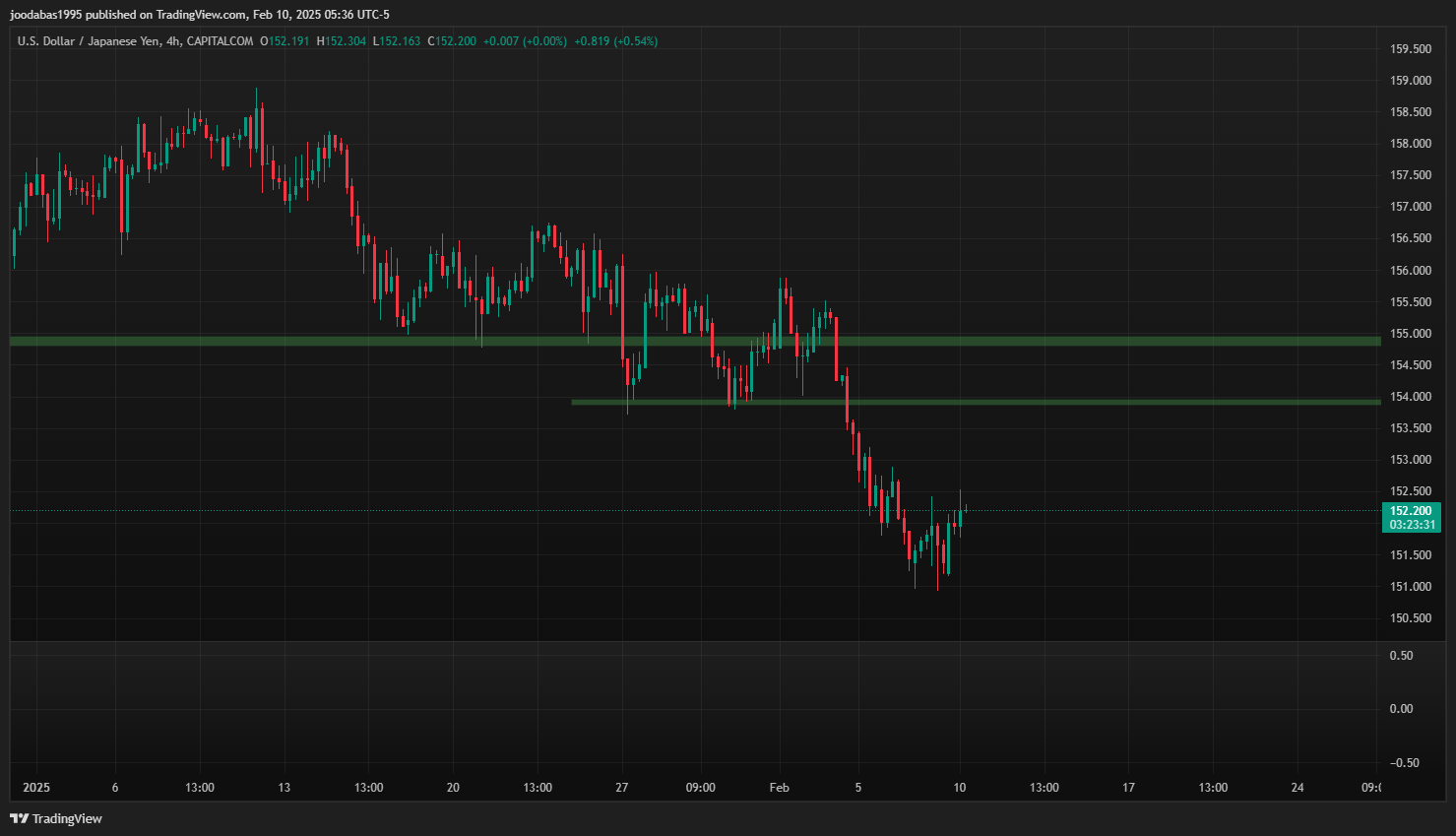Open the joodabas1995 author name in header

46,15
